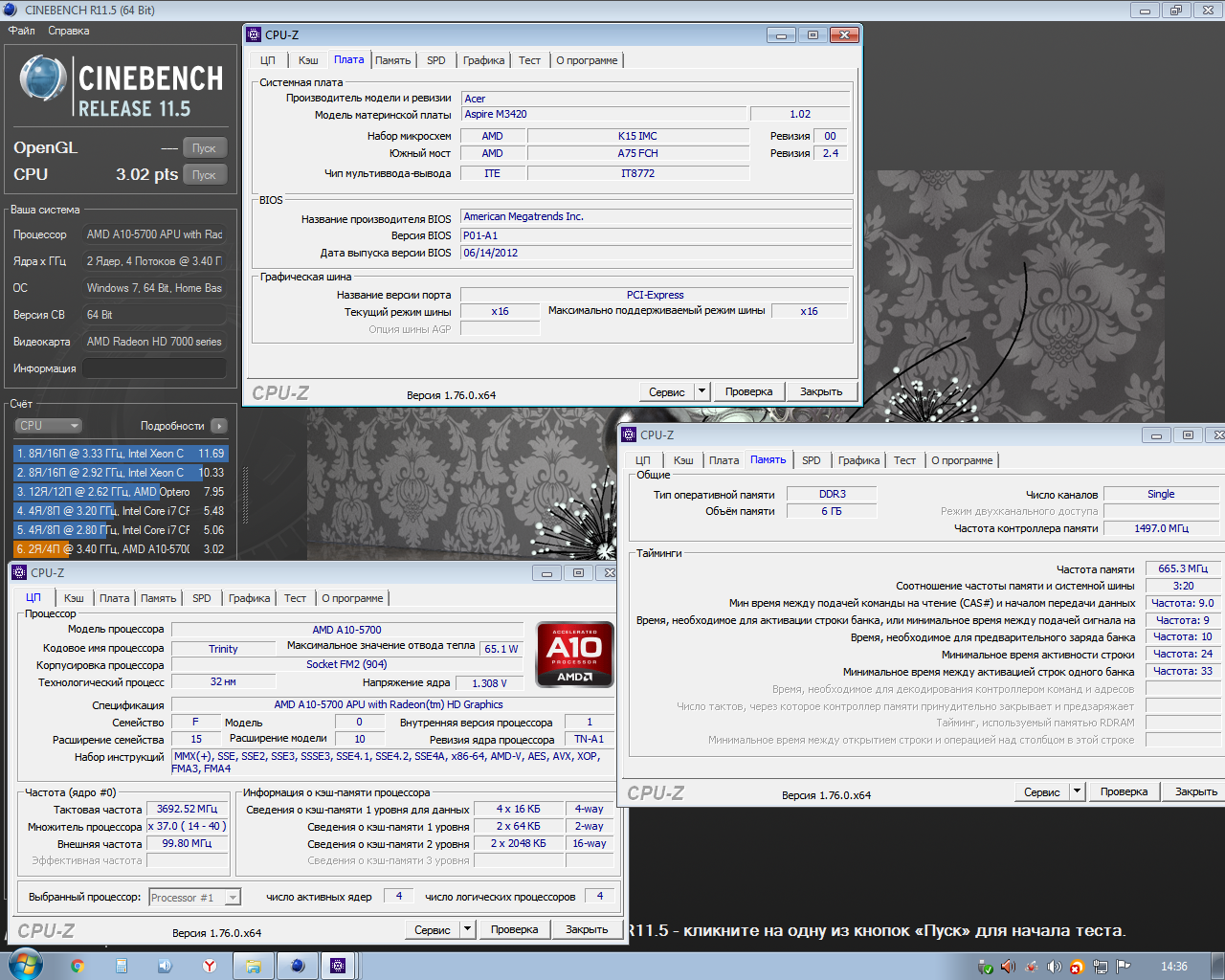1225x980 pixels.
Task: Open the Windows Start menu orb
Action: point(24,965)
